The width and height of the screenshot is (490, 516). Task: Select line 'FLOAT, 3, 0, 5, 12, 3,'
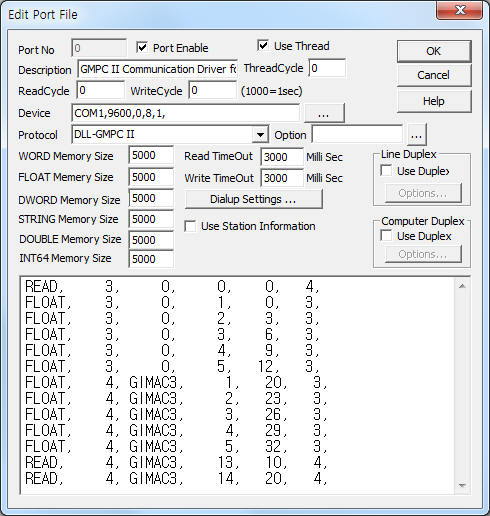click(172, 366)
